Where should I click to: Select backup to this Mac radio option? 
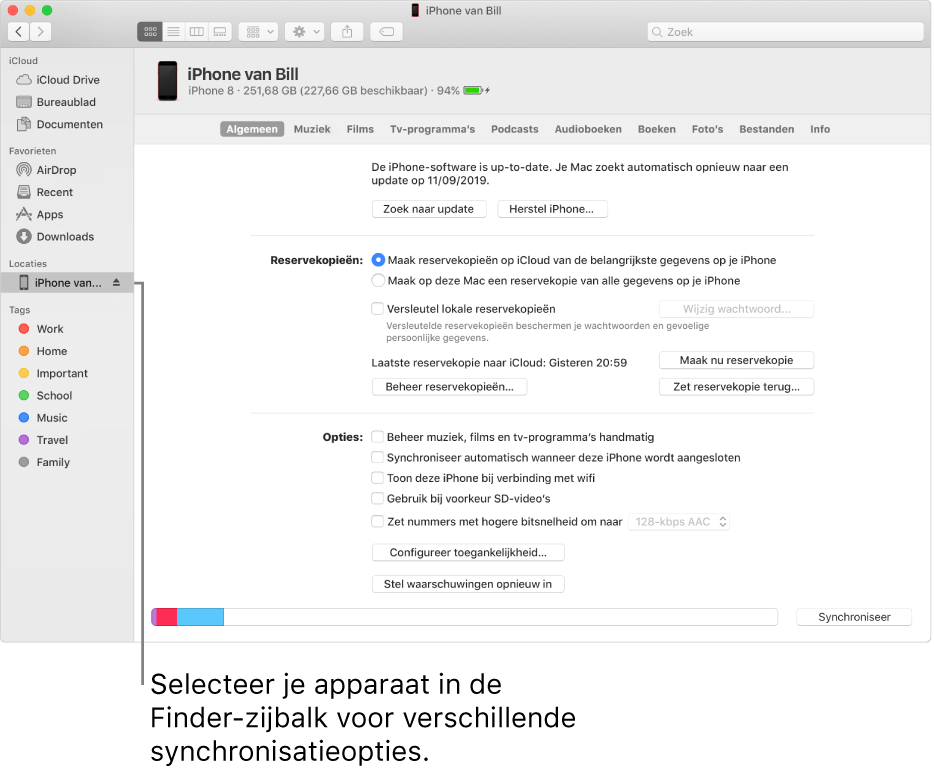378,281
